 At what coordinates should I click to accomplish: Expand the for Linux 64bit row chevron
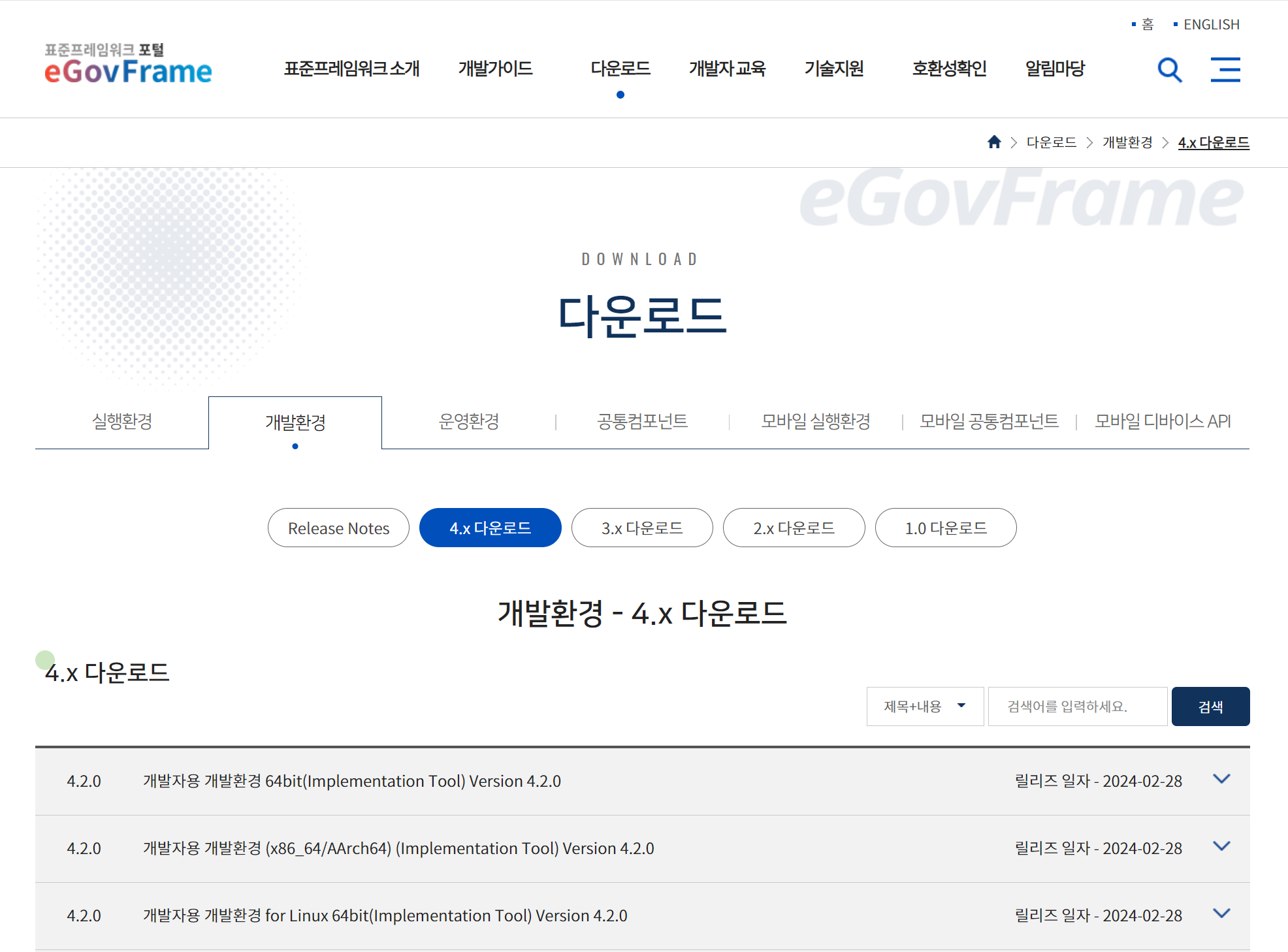click(x=1221, y=913)
